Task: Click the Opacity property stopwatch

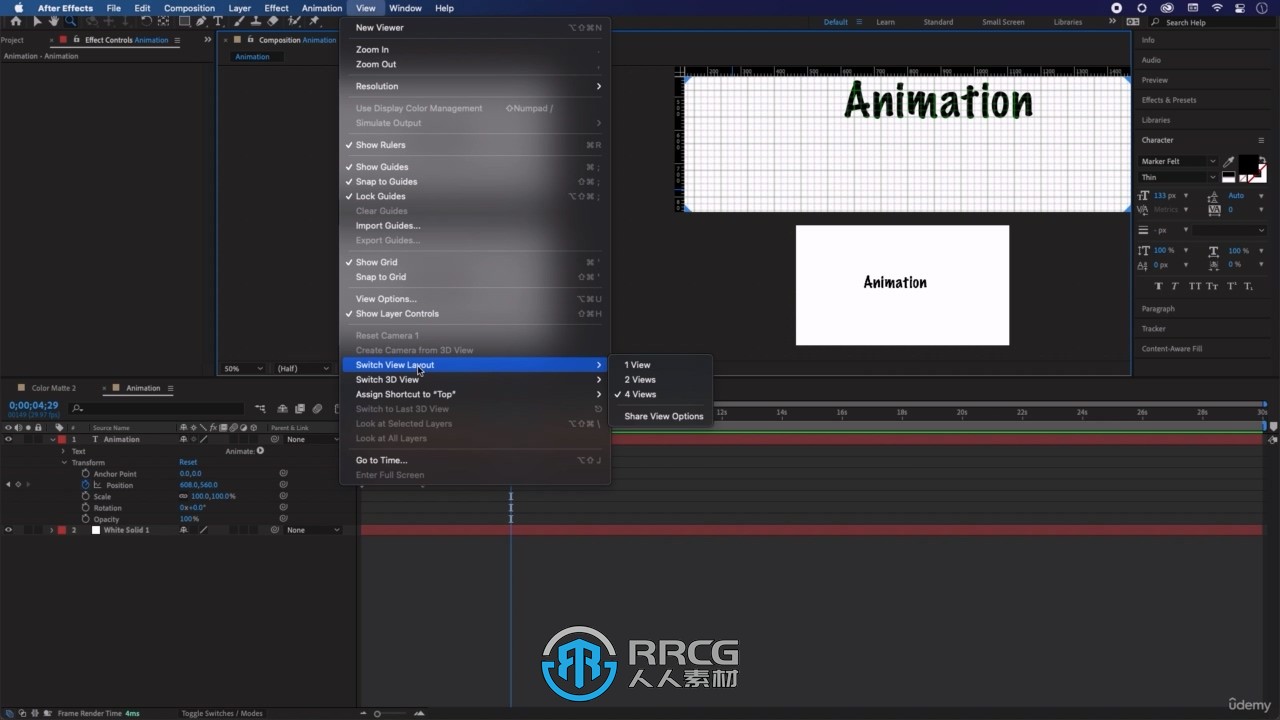Action: coord(85,519)
